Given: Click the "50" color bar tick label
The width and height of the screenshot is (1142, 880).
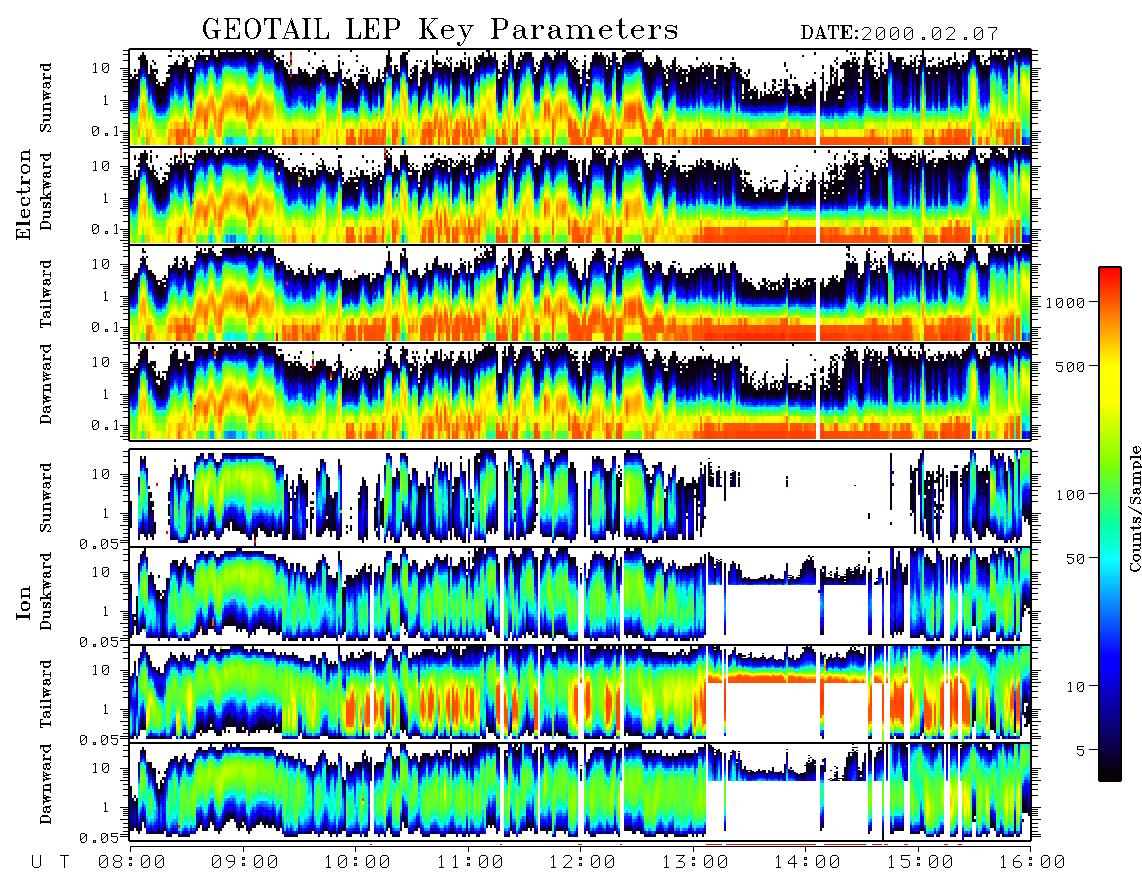Looking at the screenshot, I should point(1075,559).
